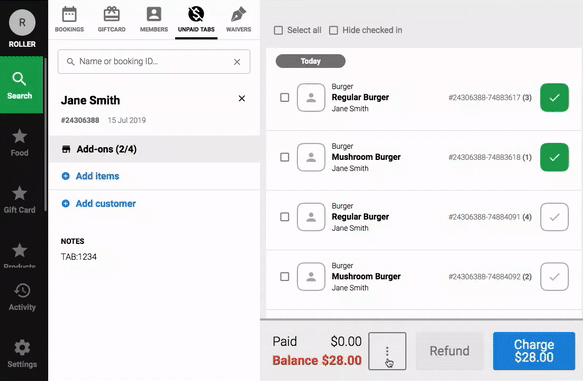
Task: Click ticket ID #24306388-74884092
Action: [484, 277]
